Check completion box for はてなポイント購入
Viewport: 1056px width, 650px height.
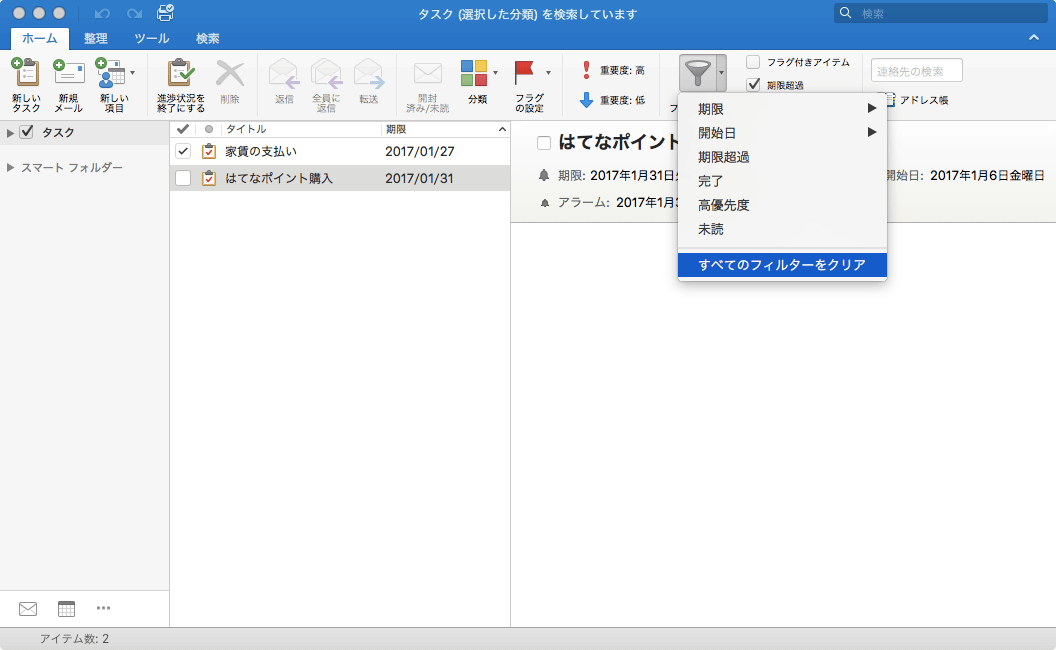coord(183,178)
